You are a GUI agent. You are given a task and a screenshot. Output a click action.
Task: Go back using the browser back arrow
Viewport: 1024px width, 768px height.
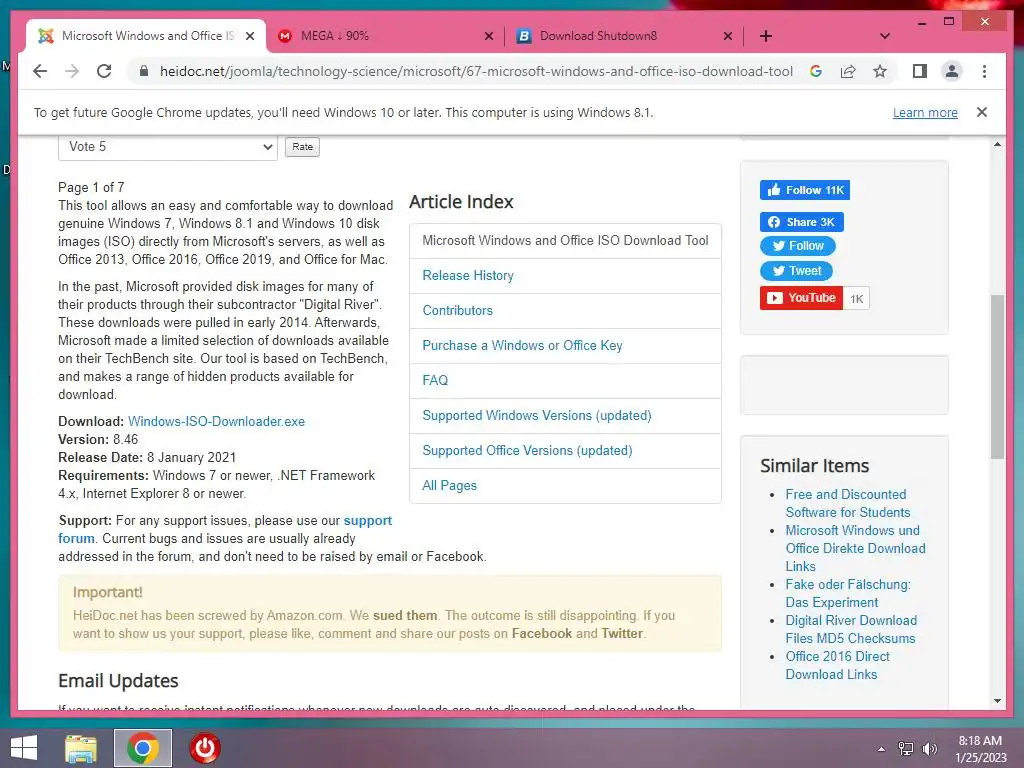40,71
